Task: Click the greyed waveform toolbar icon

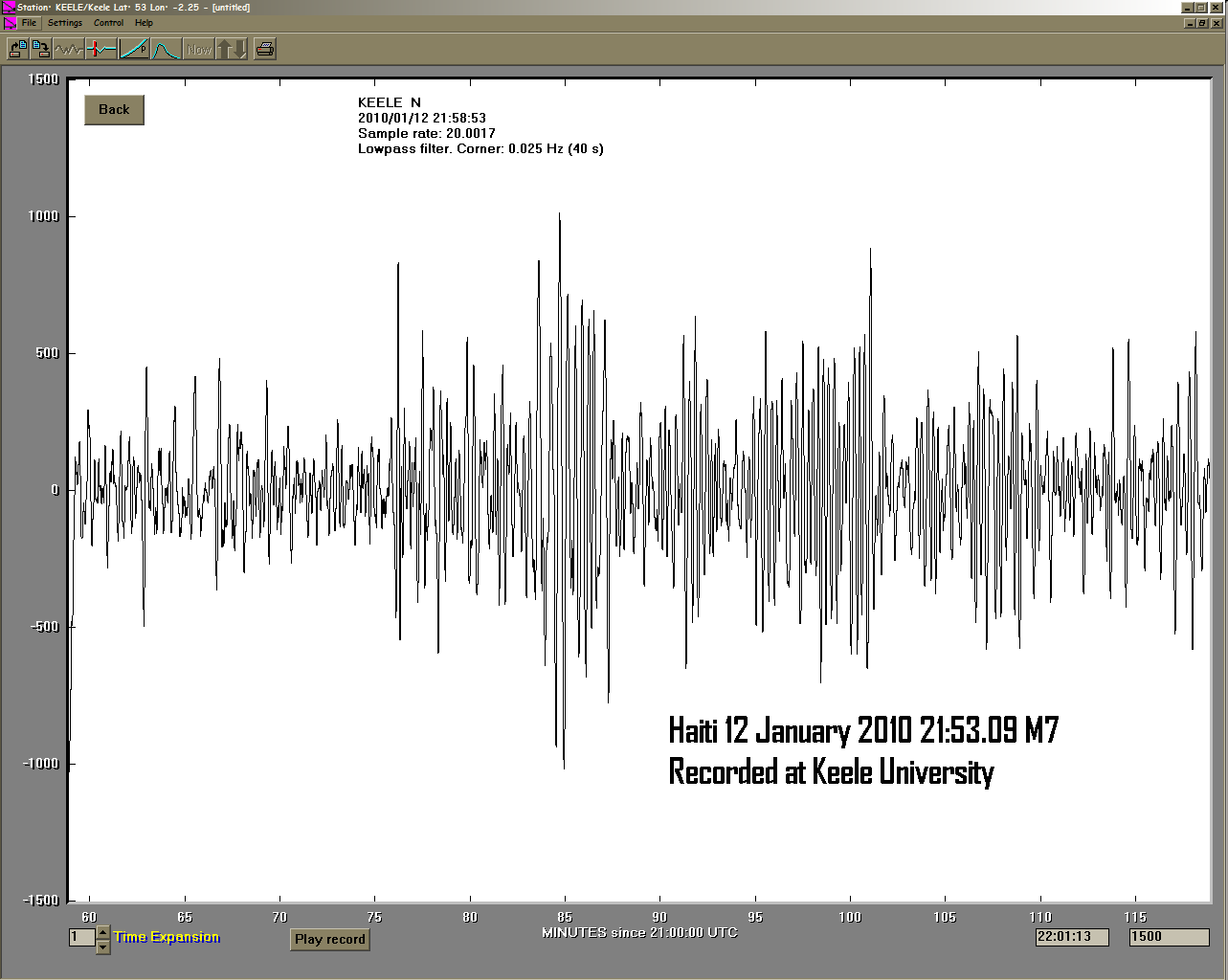Action: tap(68, 49)
